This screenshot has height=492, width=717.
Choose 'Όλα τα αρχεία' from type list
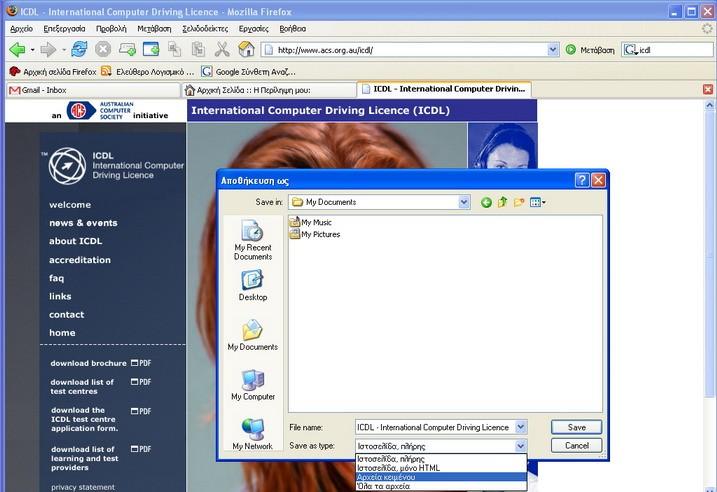coord(441,486)
